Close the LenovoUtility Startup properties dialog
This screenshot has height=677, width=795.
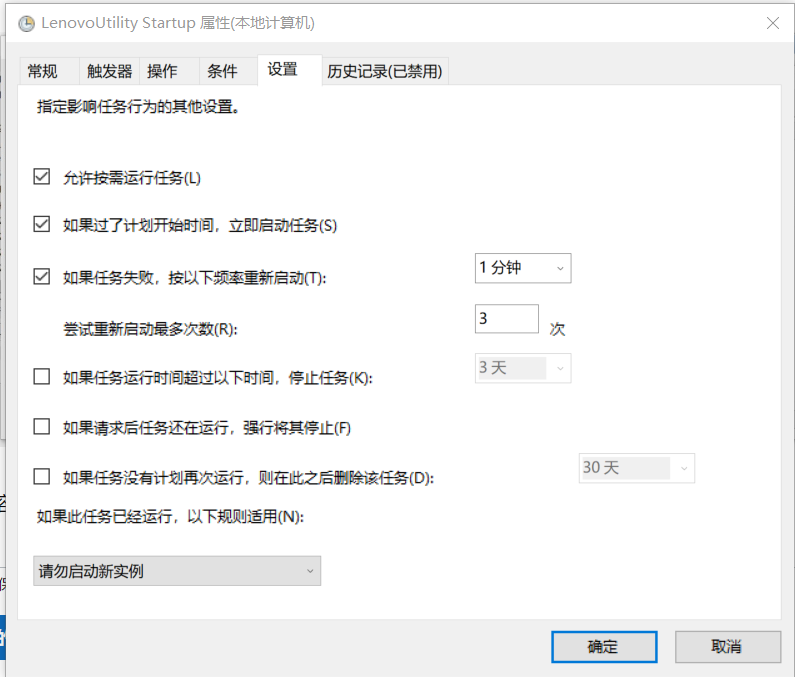click(x=773, y=23)
